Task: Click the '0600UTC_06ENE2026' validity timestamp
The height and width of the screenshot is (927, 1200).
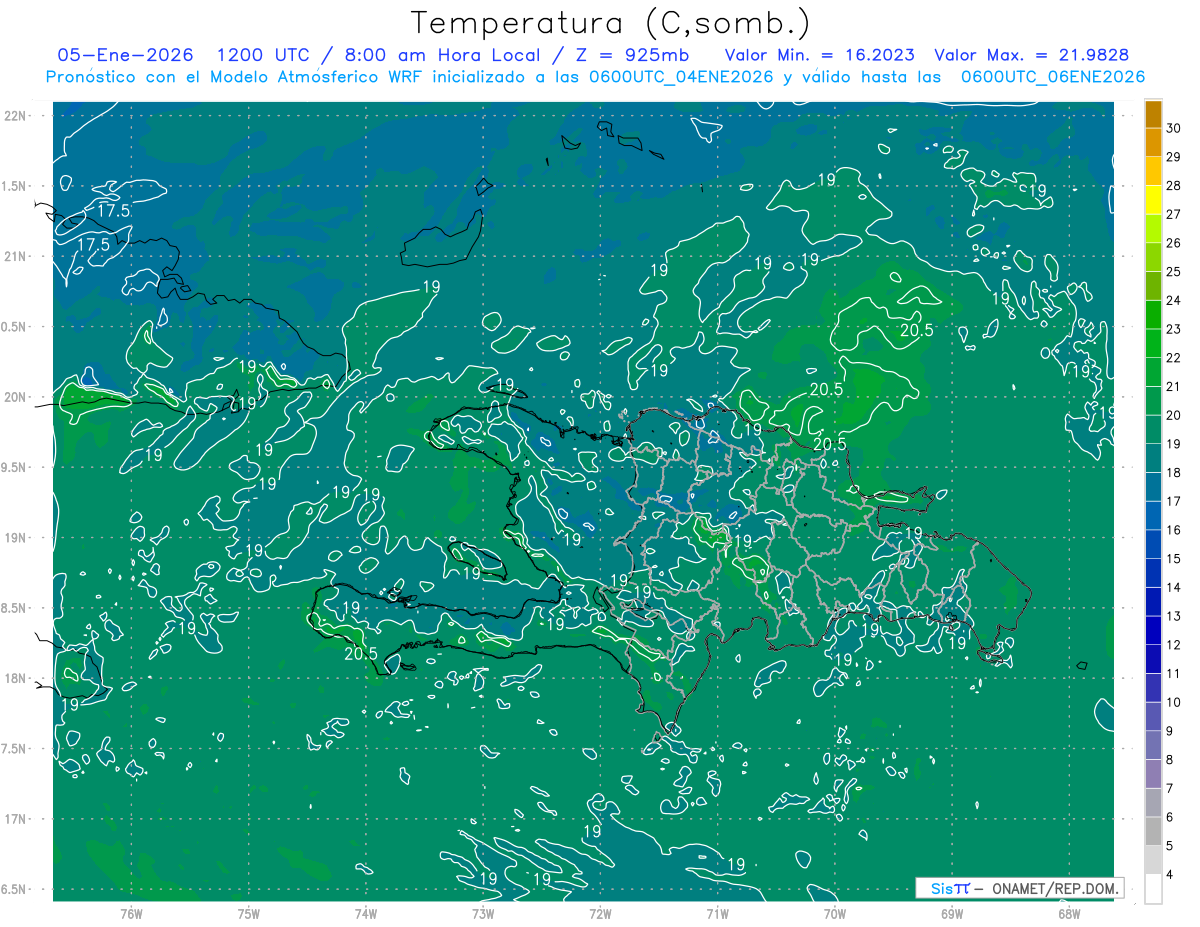Action: click(x=1053, y=77)
